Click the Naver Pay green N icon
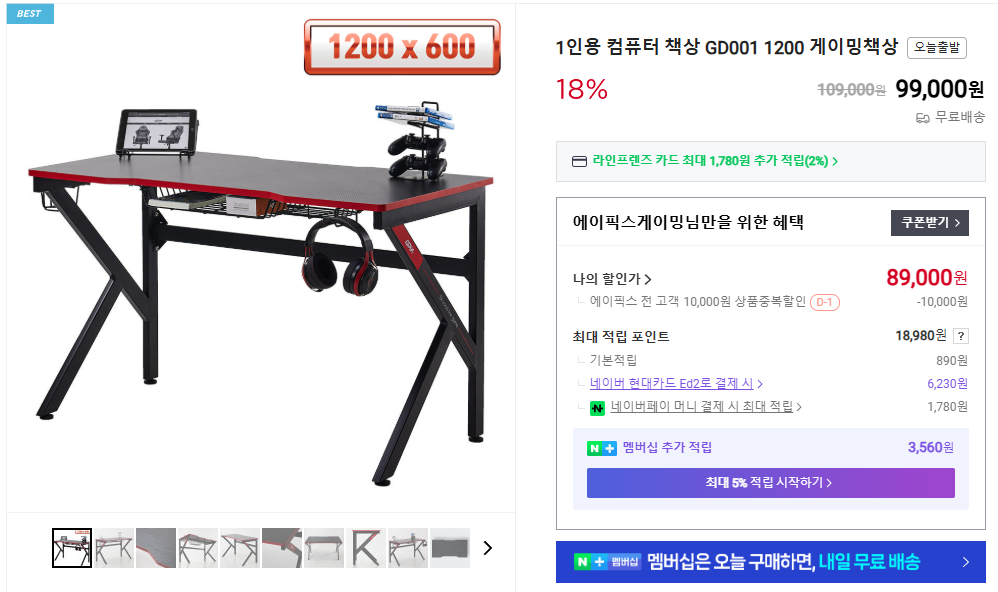998x592 pixels. 597,407
